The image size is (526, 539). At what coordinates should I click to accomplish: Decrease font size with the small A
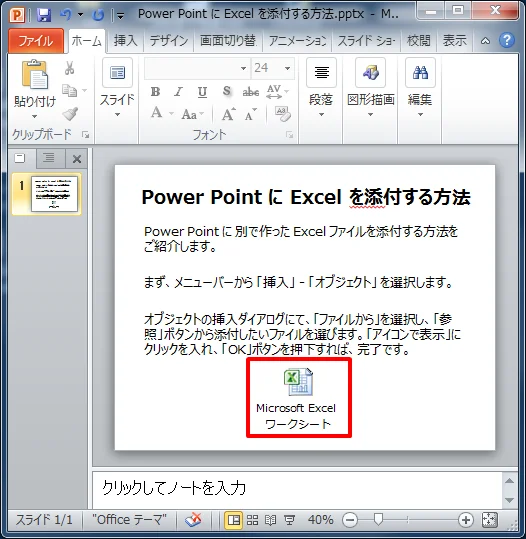[x=251, y=114]
